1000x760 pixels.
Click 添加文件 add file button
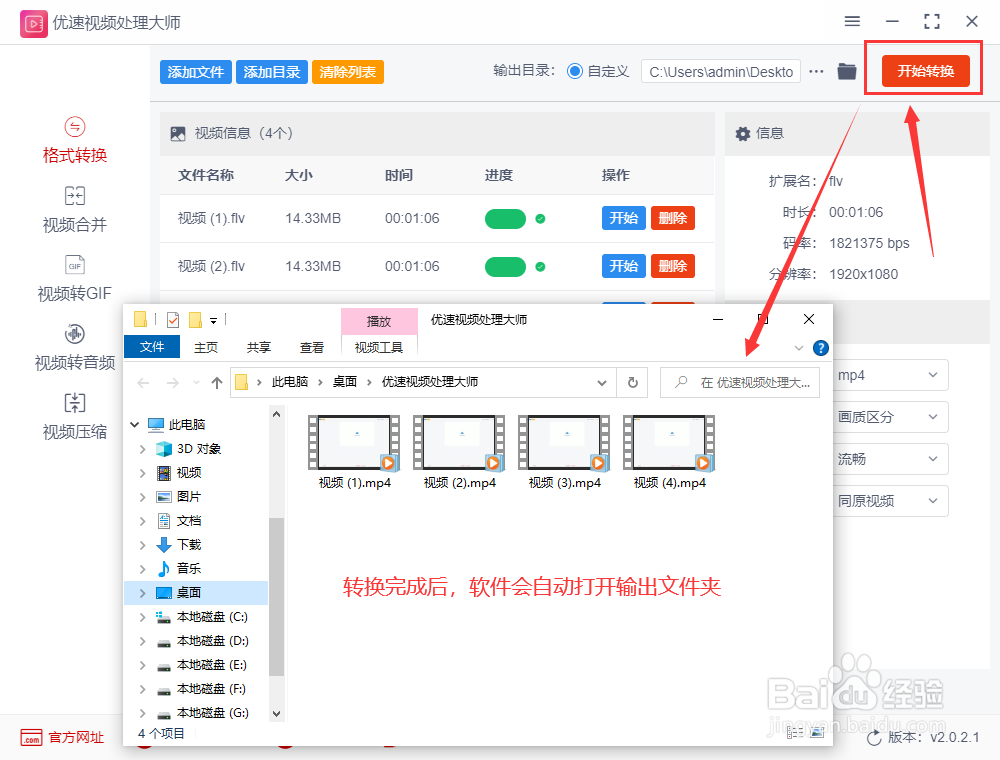[x=196, y=72]
